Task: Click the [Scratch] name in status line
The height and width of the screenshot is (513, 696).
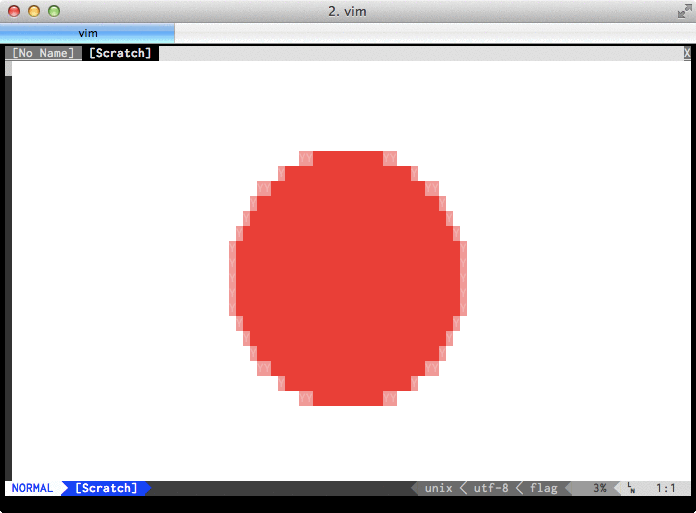Action: pyautogui.click(x=106, y=488)
